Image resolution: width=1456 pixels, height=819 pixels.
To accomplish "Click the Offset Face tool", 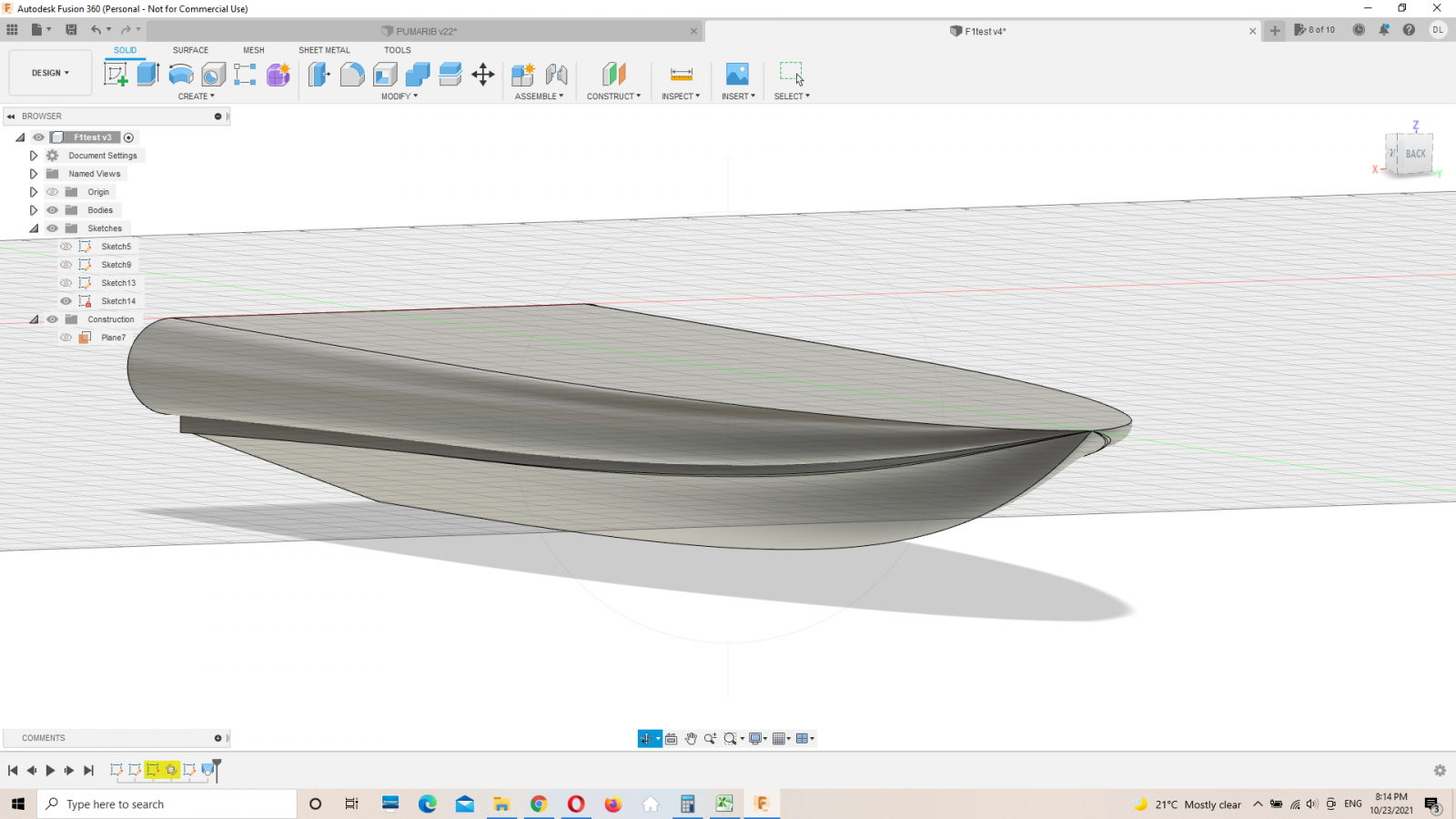I will tap(450, 75).
